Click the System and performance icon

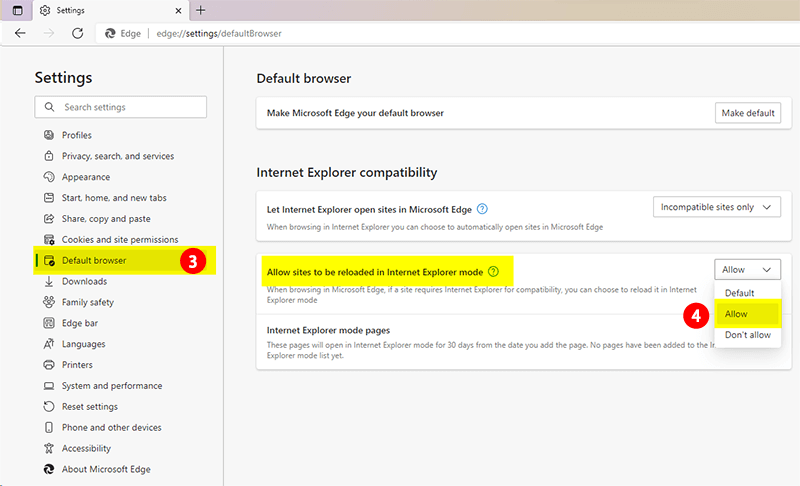pyautogui.click(x=49, y=386)
